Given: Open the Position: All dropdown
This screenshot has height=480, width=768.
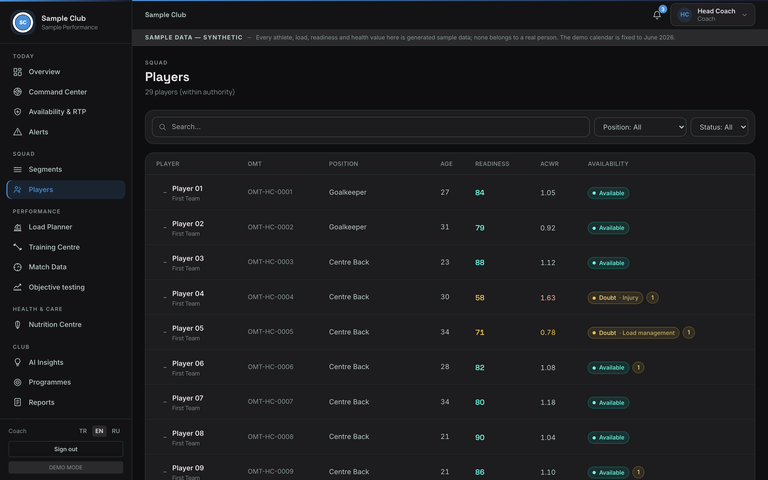Looking at the screenshot, I should tap(640, 127).
